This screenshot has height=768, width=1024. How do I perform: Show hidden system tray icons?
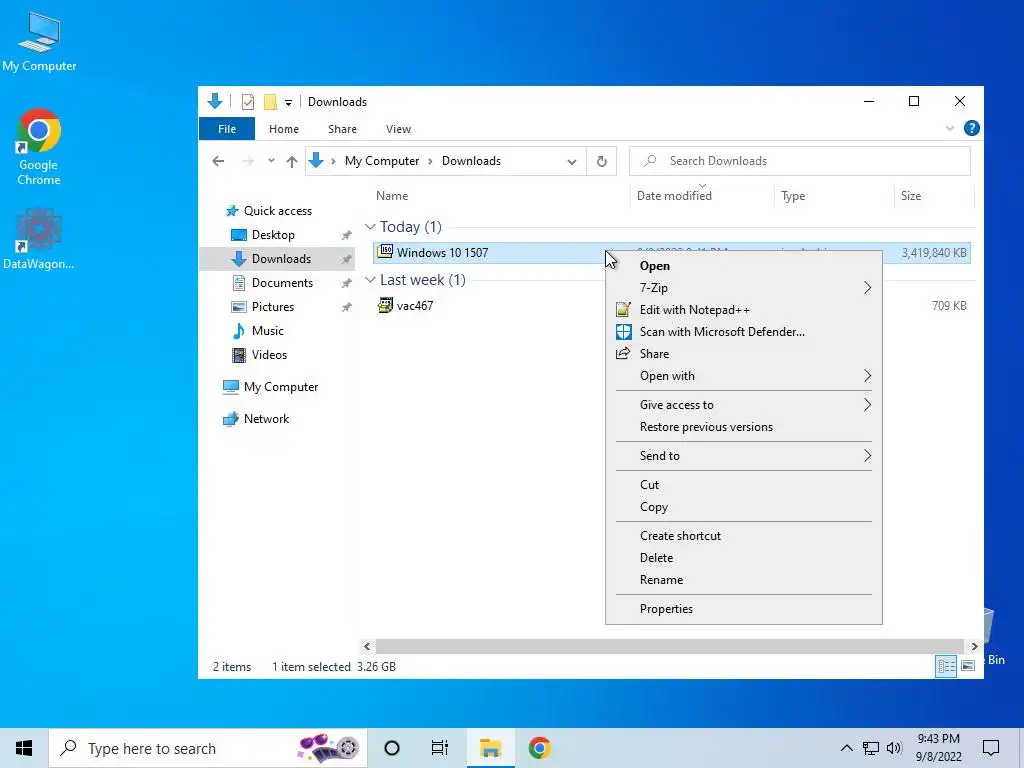[x=846, y=748]
